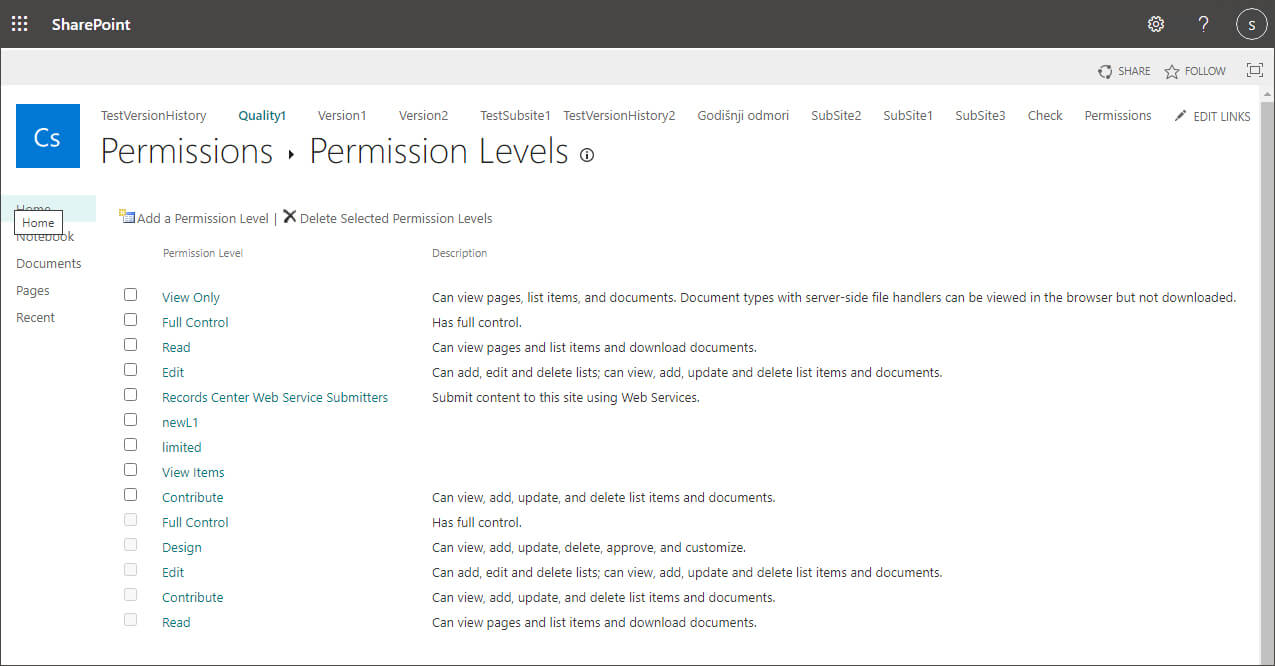Open Notebook in left navigation
Screen dimensions: 1275x666
point(45,237)
